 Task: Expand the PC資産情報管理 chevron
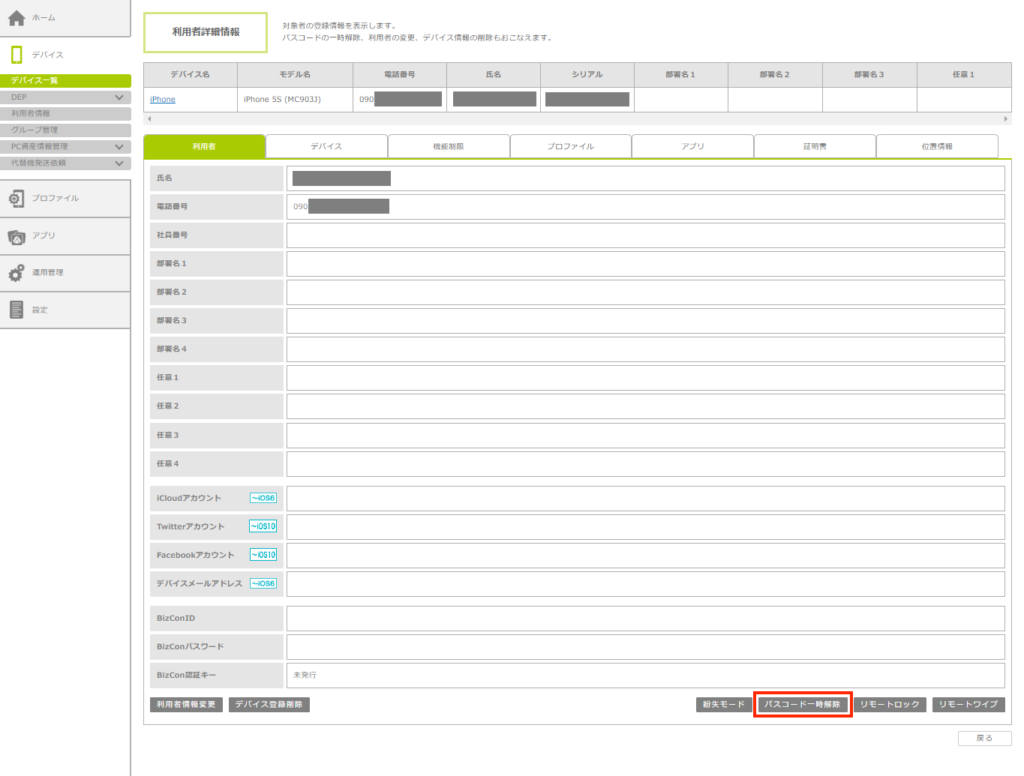coord(120,146)
